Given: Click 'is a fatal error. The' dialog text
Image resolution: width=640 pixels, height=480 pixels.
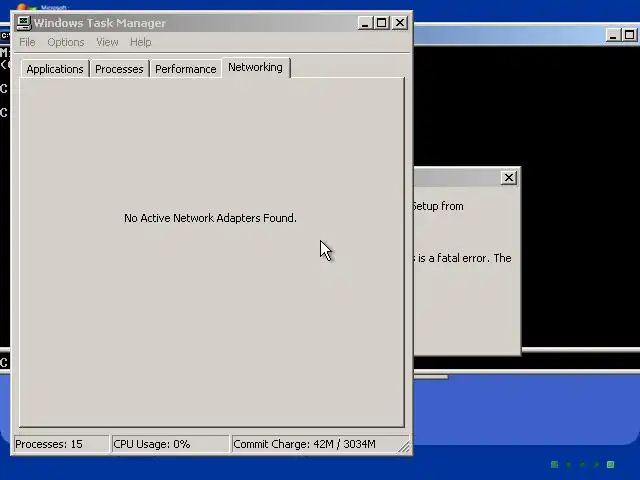Looking at the screenshot, I should 464,258.
